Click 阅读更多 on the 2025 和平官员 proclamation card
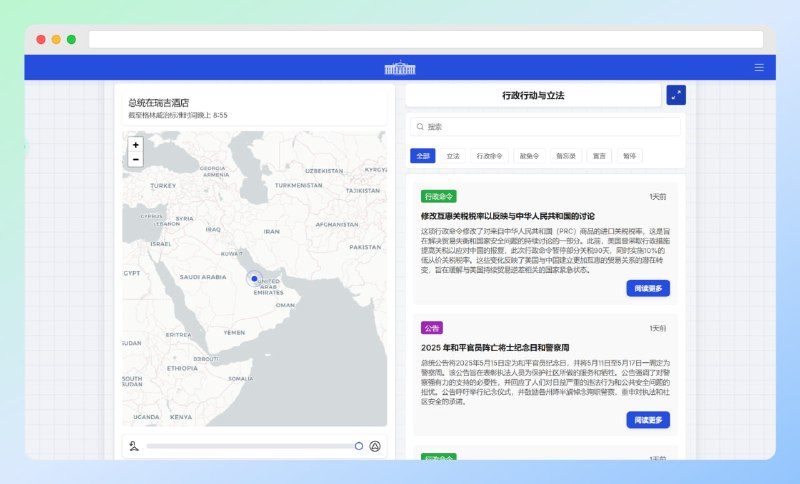This screenshot has width=800, height=484. (648, 420)
